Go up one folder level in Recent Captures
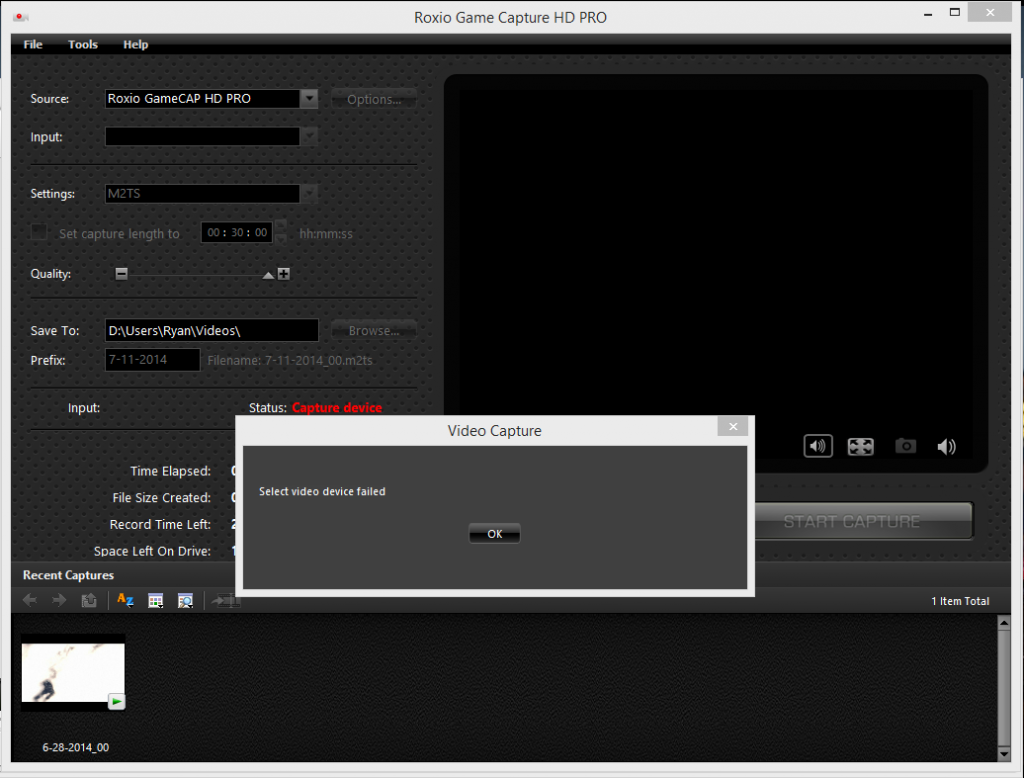 [x=89, y=600]
